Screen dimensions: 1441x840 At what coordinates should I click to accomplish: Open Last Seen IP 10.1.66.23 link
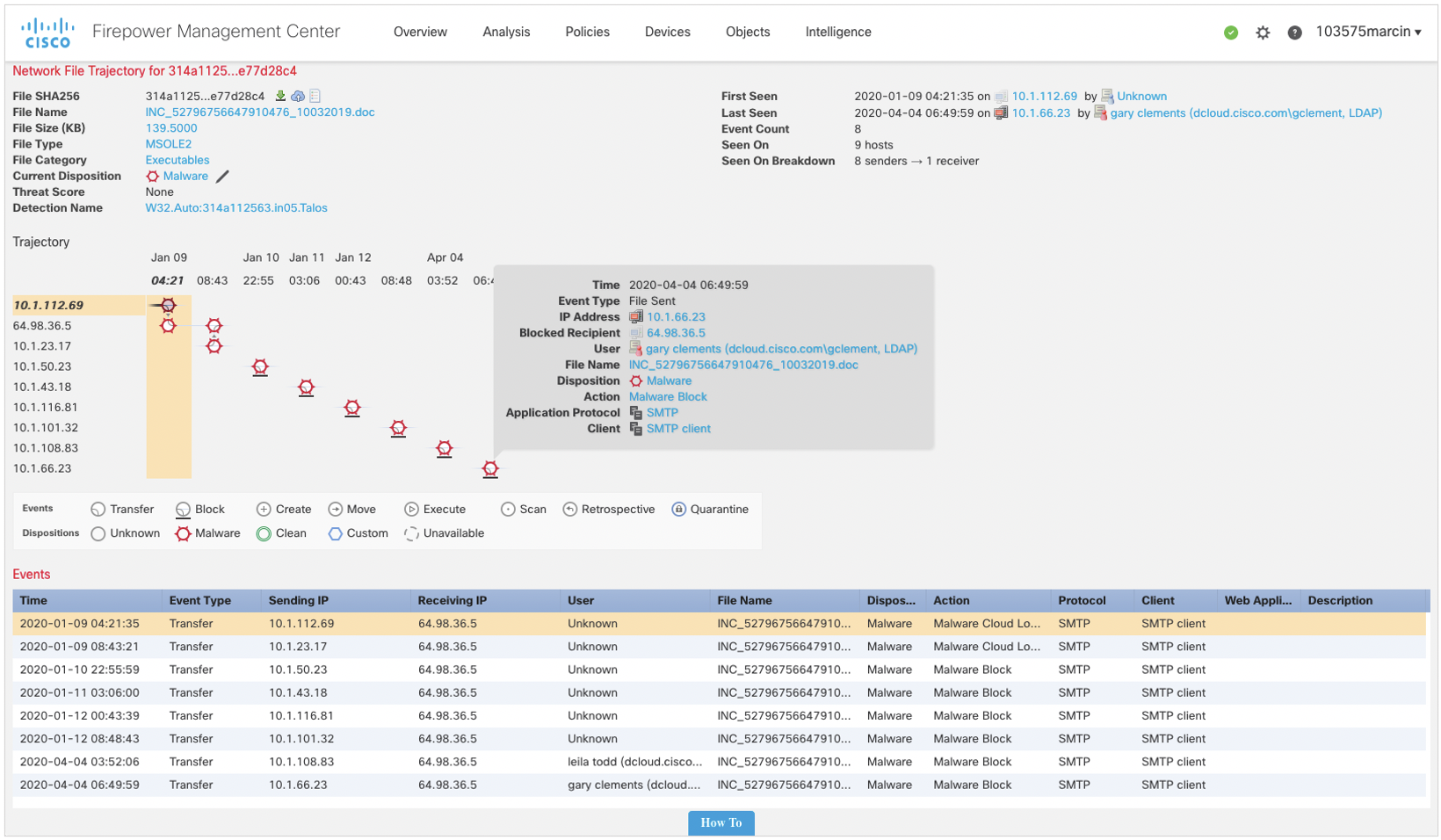tap(1040, 113)
